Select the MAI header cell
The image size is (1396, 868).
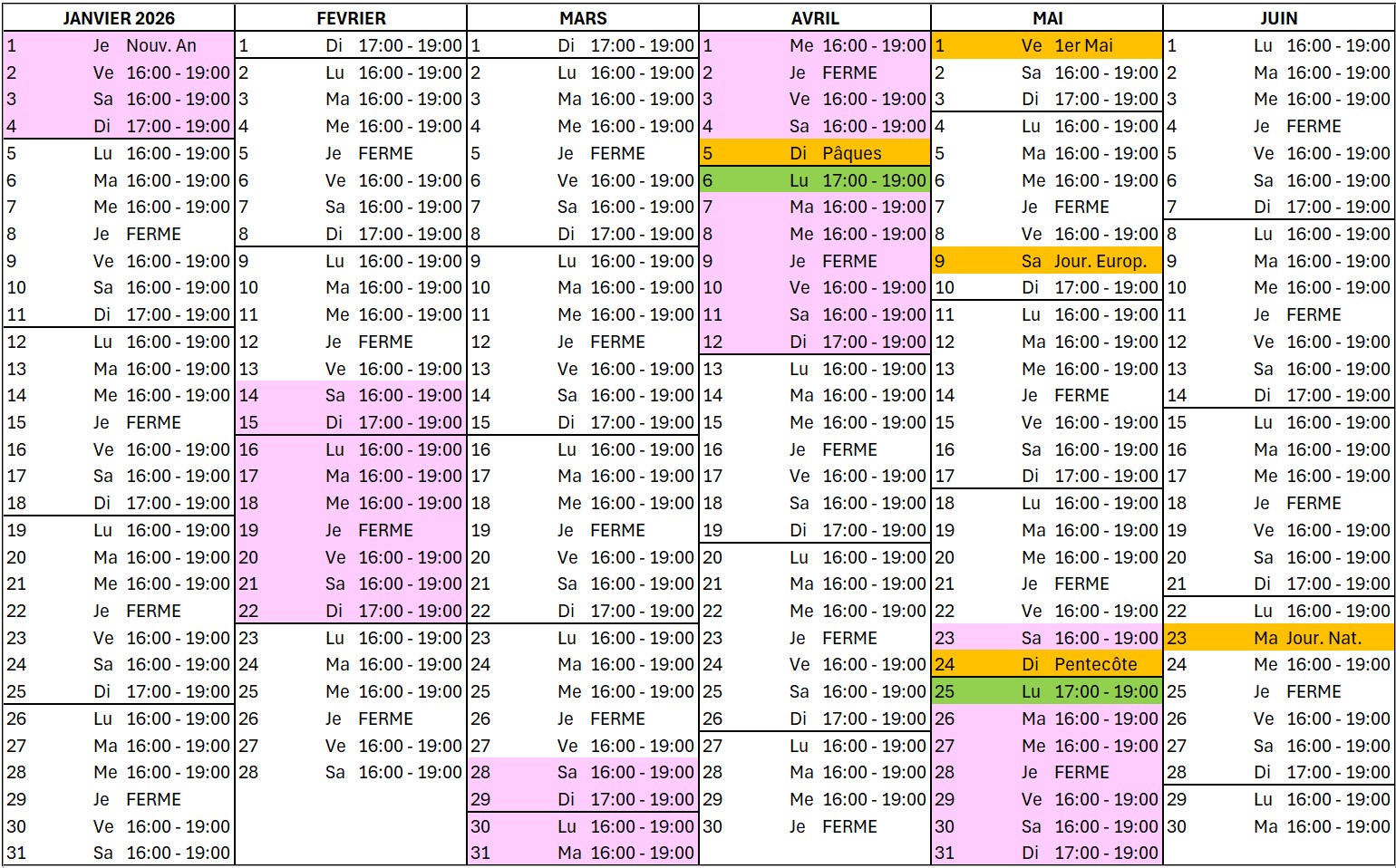point(1047,18)
